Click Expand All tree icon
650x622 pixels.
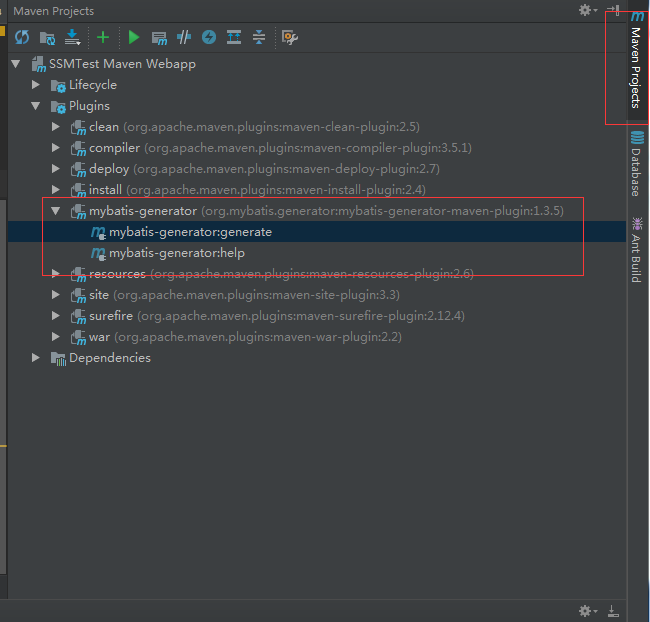pos(234,37)
